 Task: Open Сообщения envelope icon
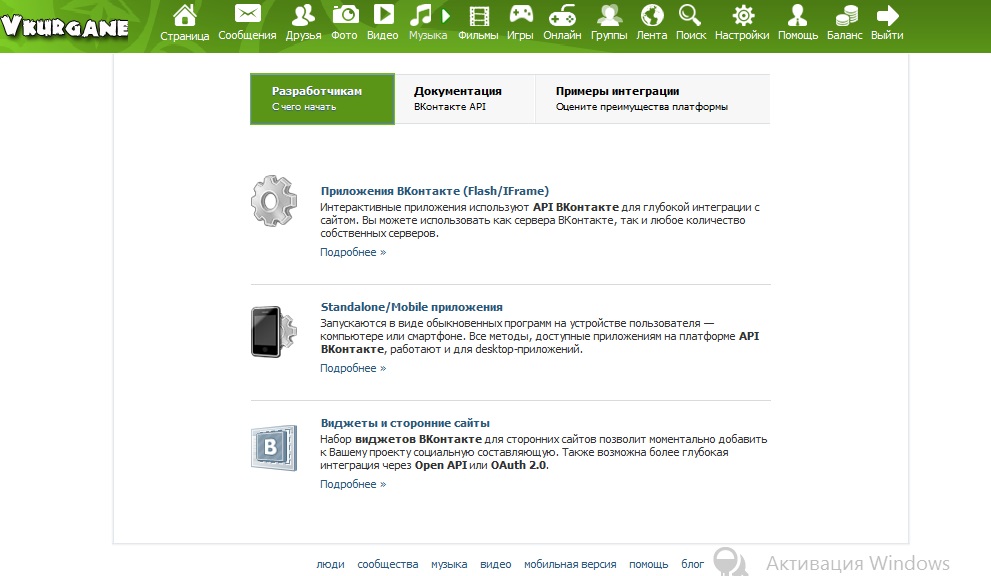248,14
